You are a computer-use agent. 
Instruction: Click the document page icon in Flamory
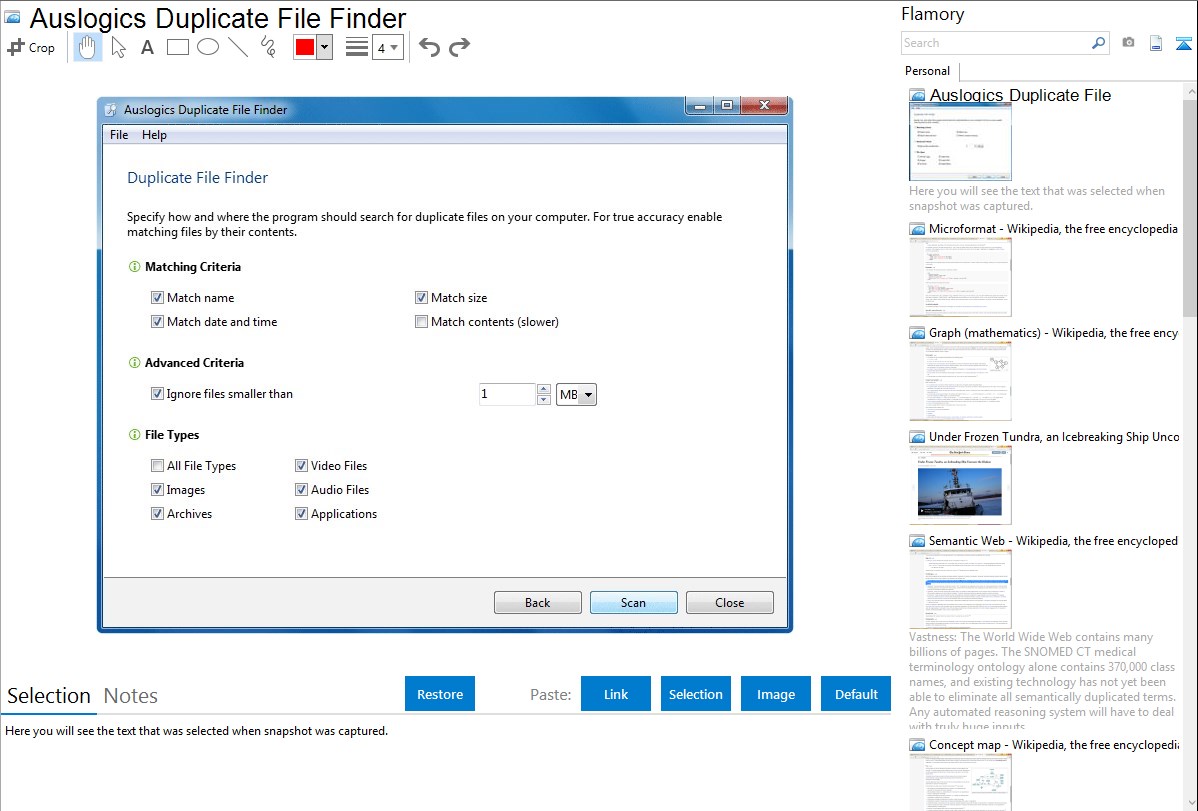[1156, 44]
